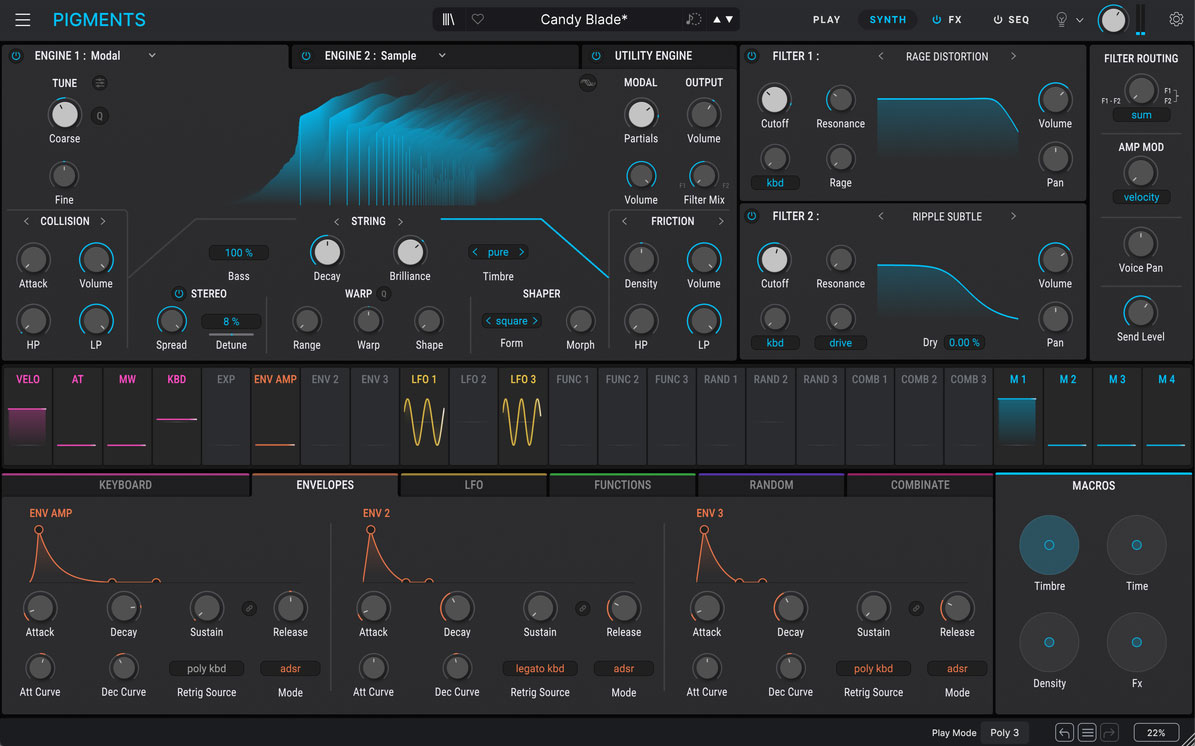Screen dimensions: 1195x746
Task: Open the hamburger main menu
Action: [x=23, y=20]
